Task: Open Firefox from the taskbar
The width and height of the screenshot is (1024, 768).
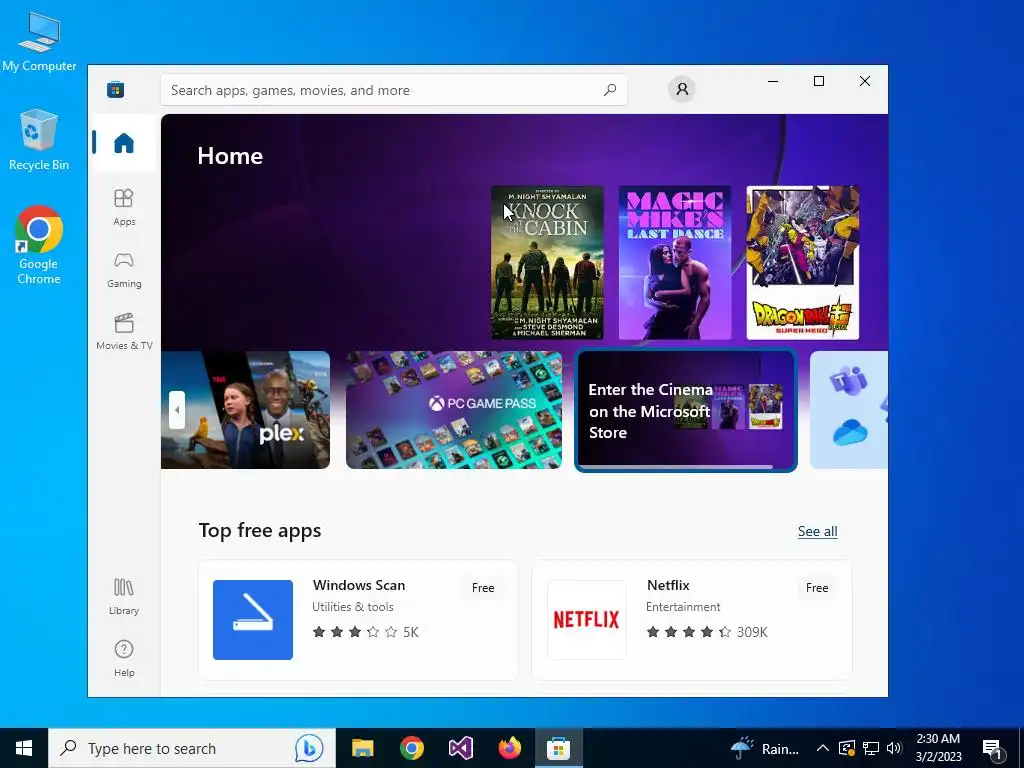Action: 509,748
